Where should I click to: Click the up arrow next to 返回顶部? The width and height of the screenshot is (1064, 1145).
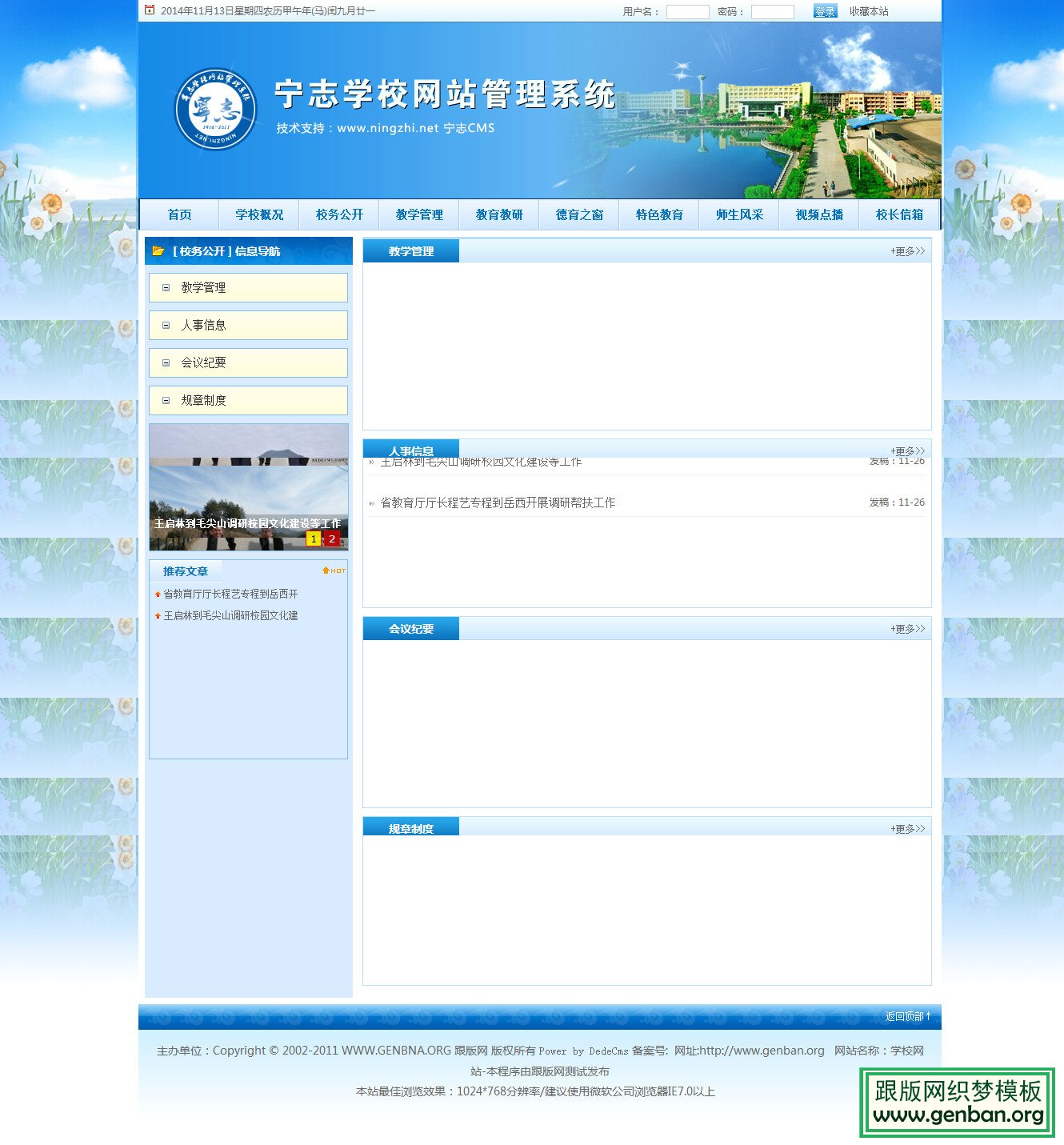coord(928,1015)
